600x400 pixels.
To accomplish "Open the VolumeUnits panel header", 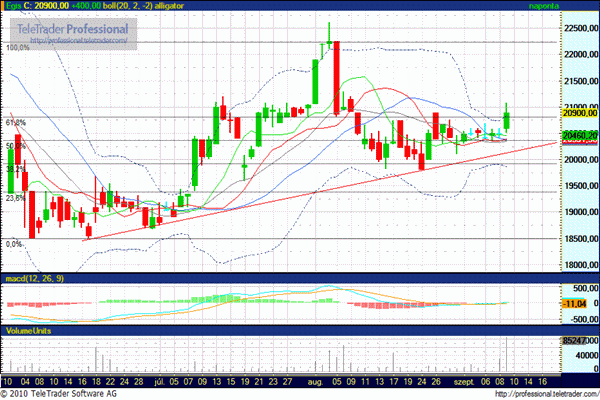I will click(x=28, y=327).
